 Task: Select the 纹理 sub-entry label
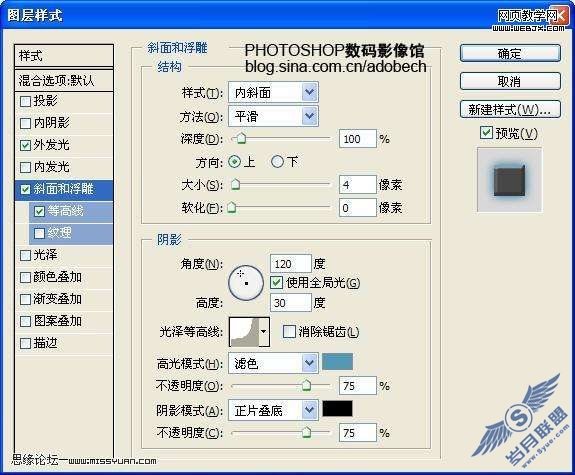point(59,233)
